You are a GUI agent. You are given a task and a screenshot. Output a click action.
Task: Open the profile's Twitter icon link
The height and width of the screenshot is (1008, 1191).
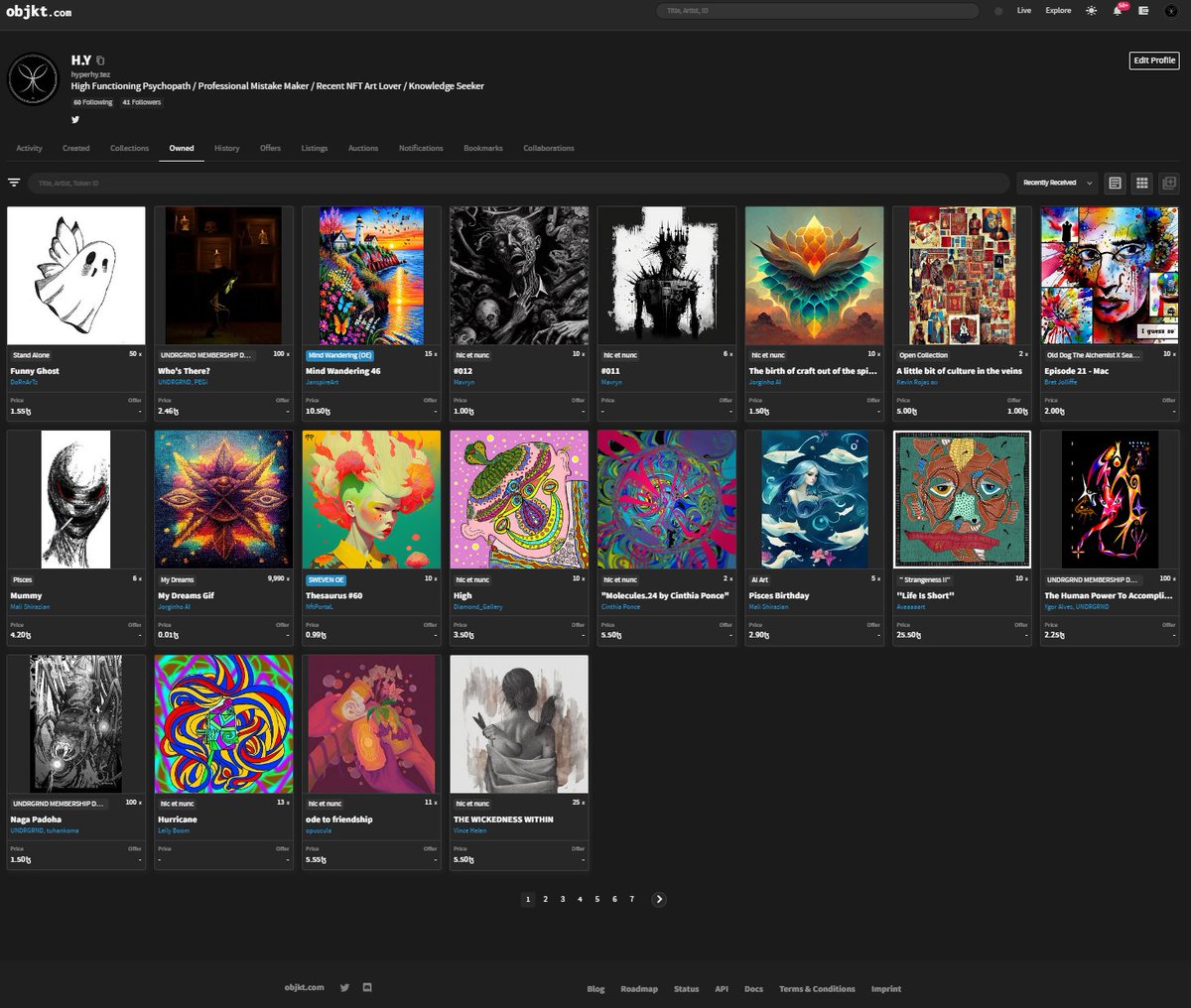(75, 119)
